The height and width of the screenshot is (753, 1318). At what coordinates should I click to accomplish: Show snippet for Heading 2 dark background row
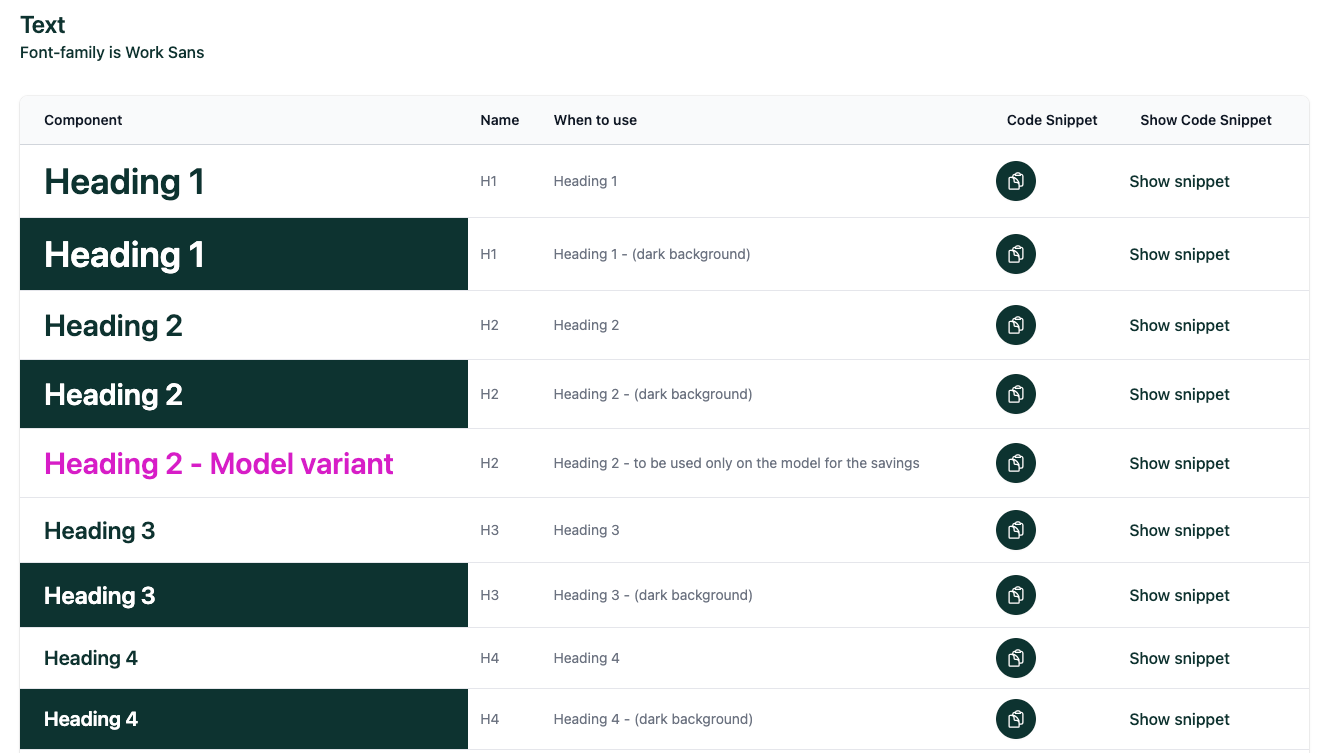click(1179, 394)
